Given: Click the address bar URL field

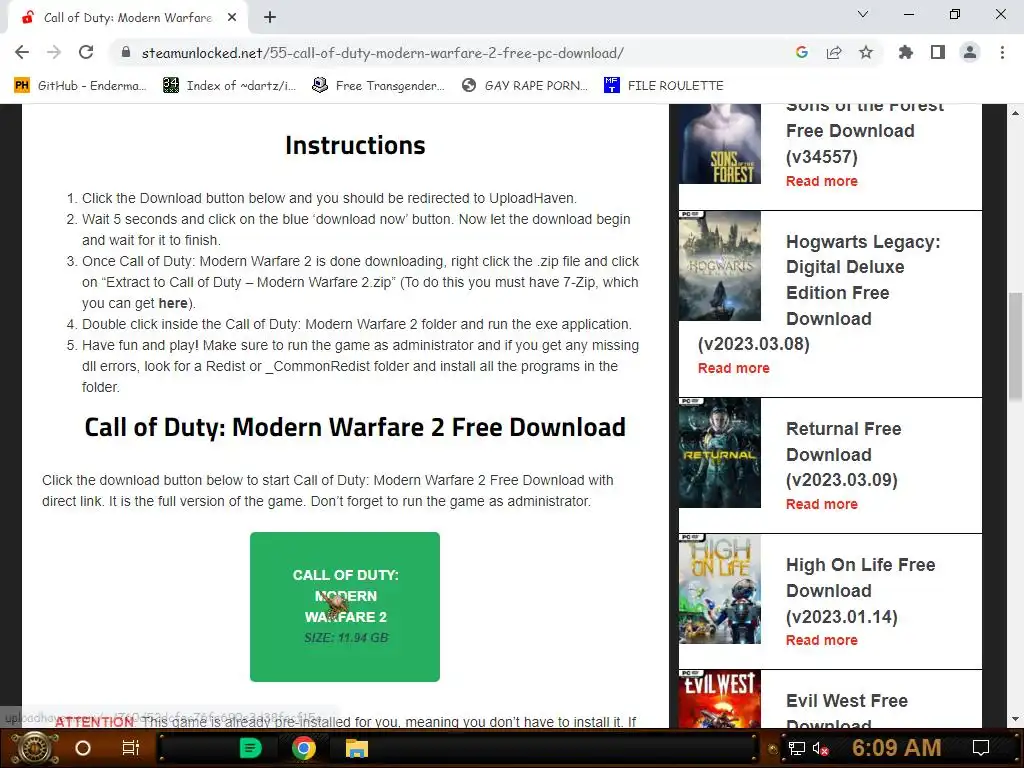Looking at the screenshot, I should [382, 53].
